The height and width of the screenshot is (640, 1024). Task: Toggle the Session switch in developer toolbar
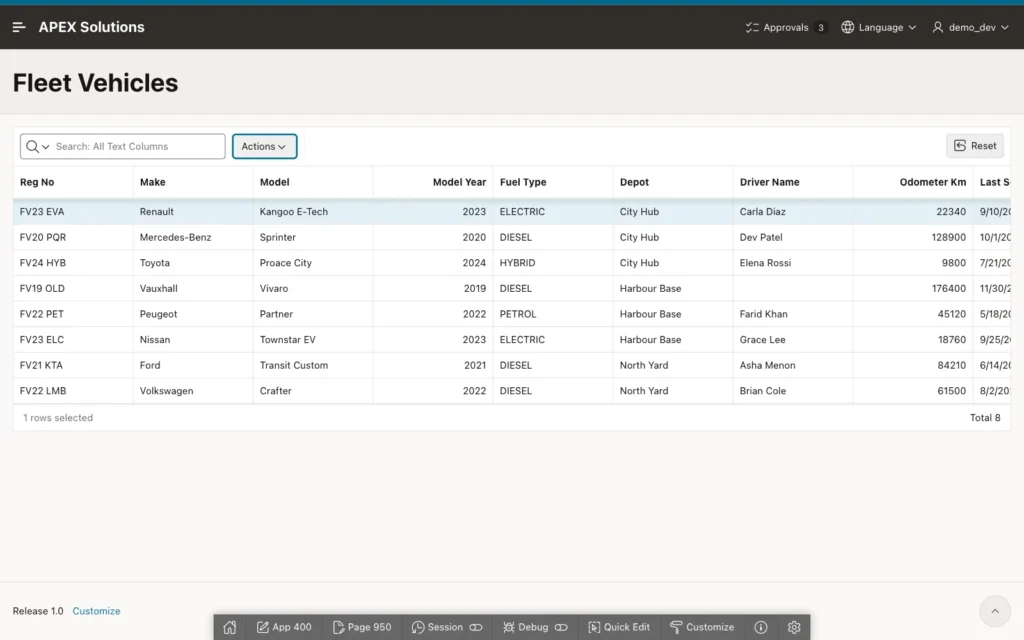pos(476,627)
